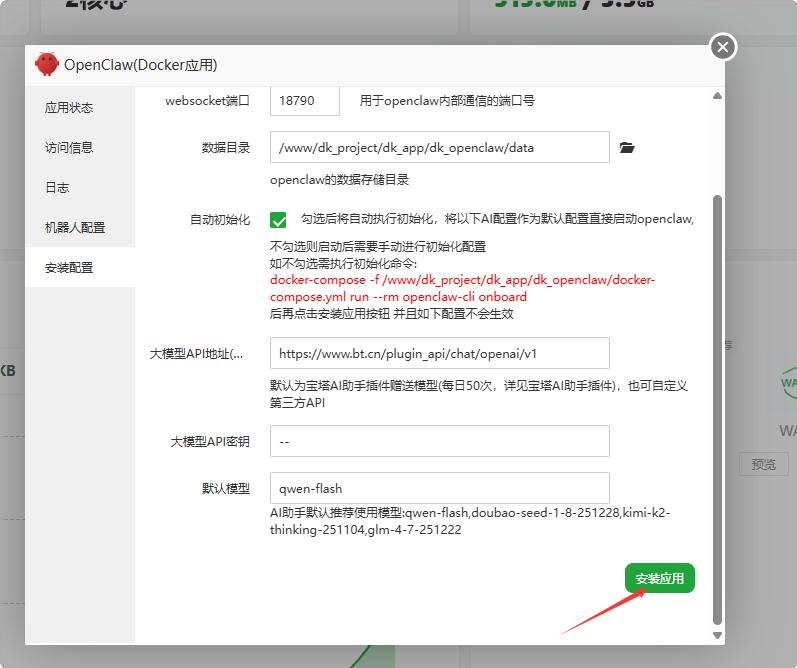
Task: Click the folder browse icon beside data directory
Action: click(627, 147)
